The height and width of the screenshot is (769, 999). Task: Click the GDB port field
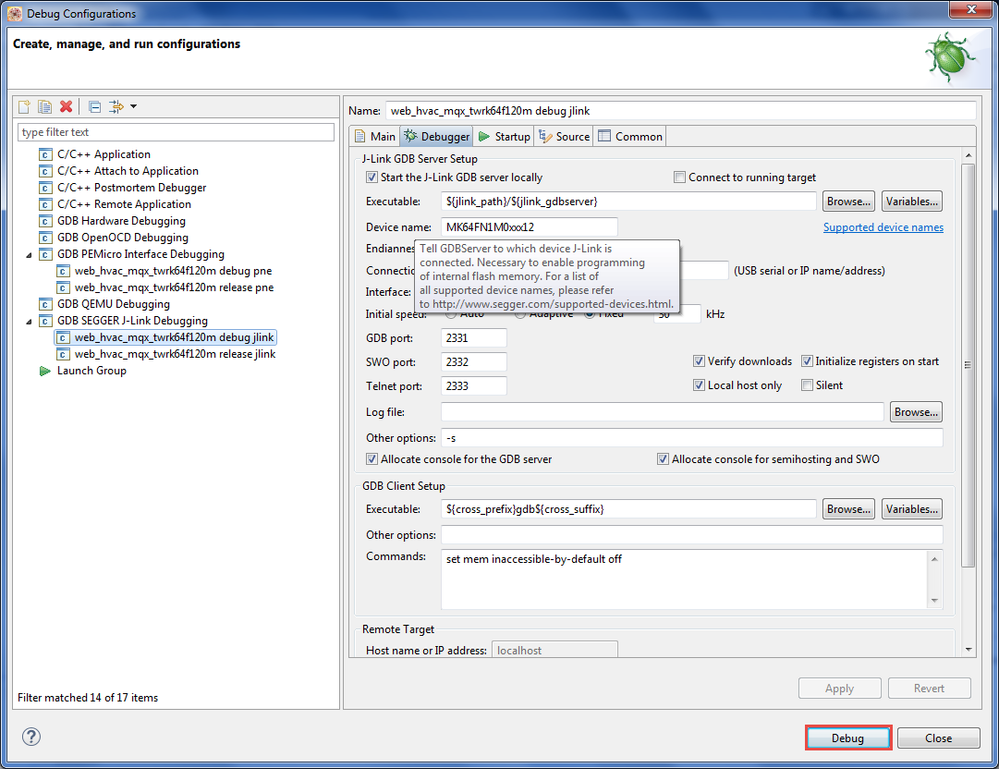pyautogui.click(x=473, y=338)
